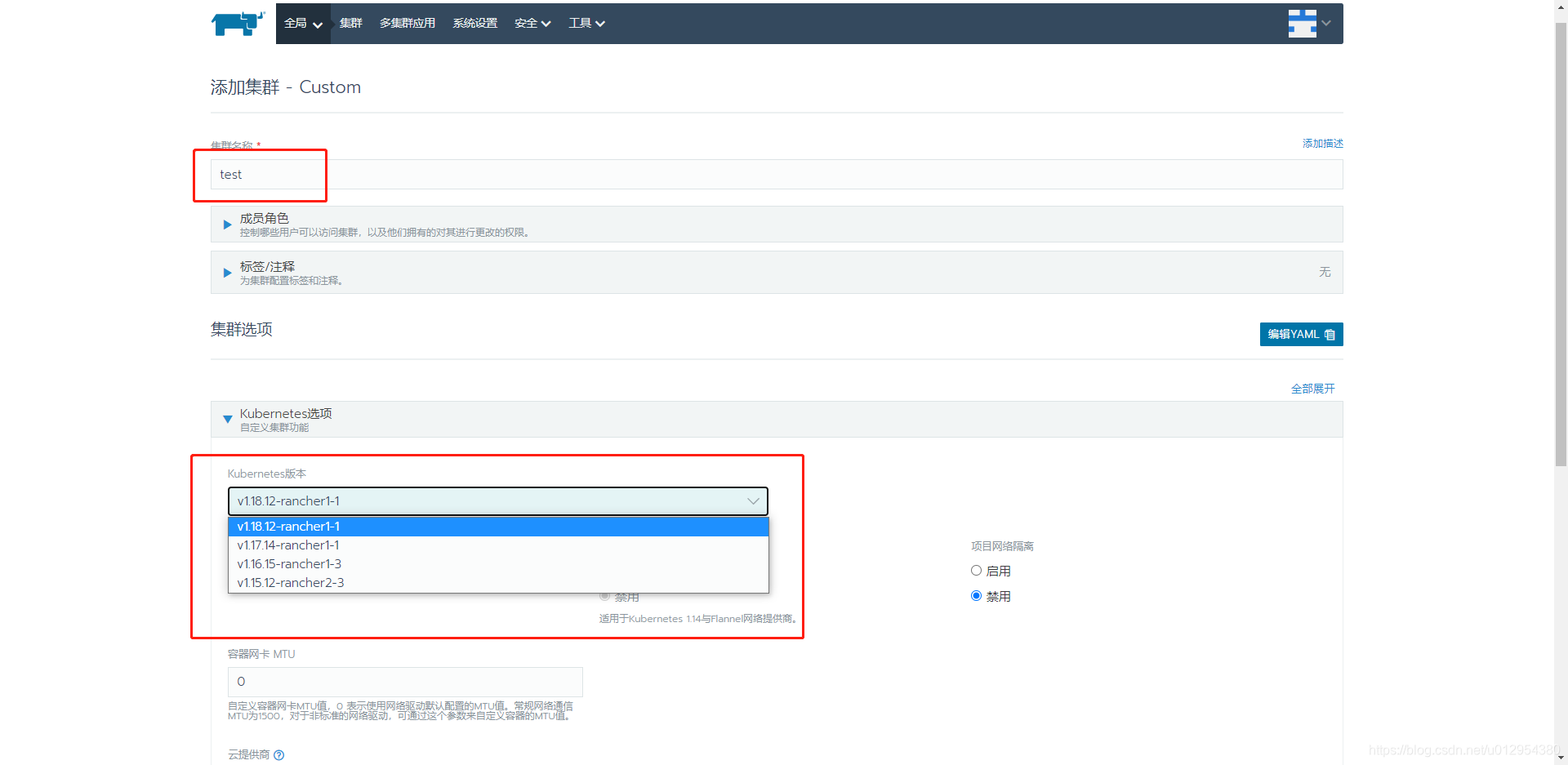Viewport: 1568px width, 765px height.
Task: Click the 添加描述 link
Action: (x=1322, y=144)
